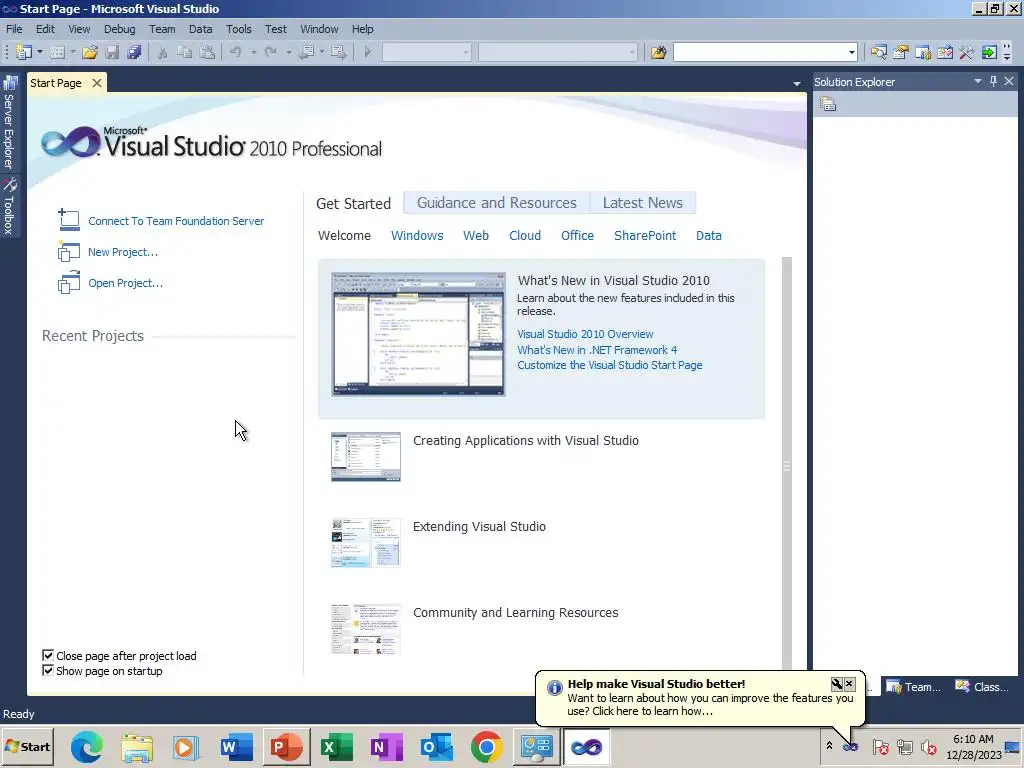Click the Save All toolbar icon

pyautogui.click(x=135, y=52)
